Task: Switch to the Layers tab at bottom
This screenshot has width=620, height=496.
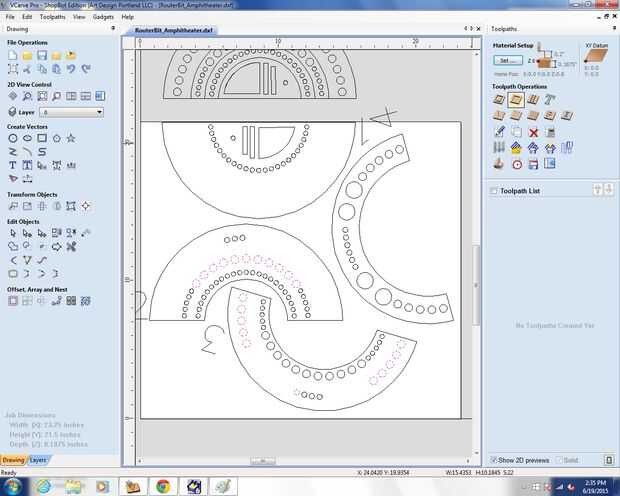Action: (x=38, y=460)
